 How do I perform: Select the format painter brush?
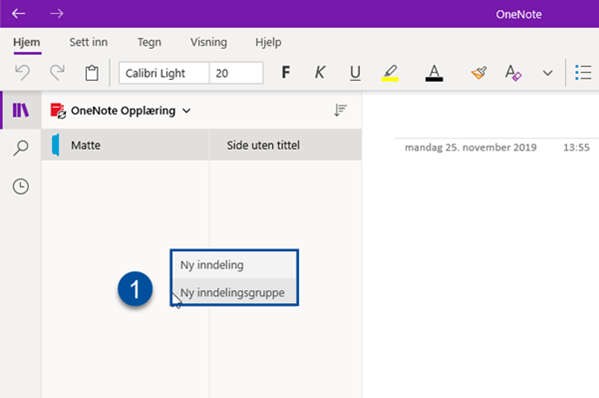coord(479,73)
